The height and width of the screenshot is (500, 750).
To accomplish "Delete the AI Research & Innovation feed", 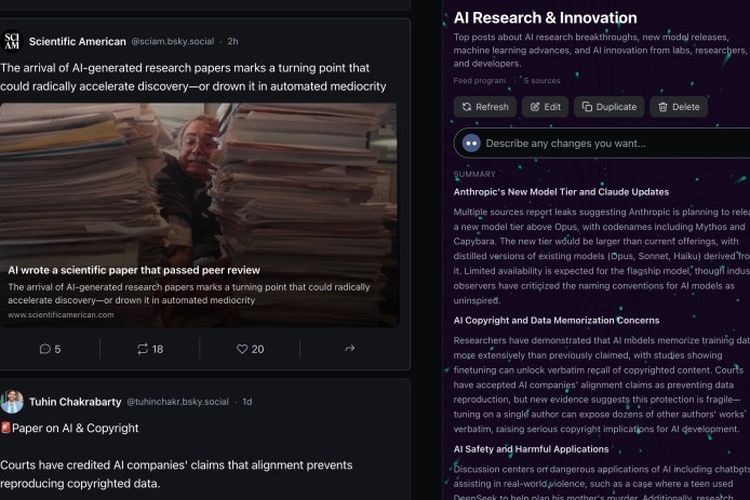I will (x=679, y=107).
